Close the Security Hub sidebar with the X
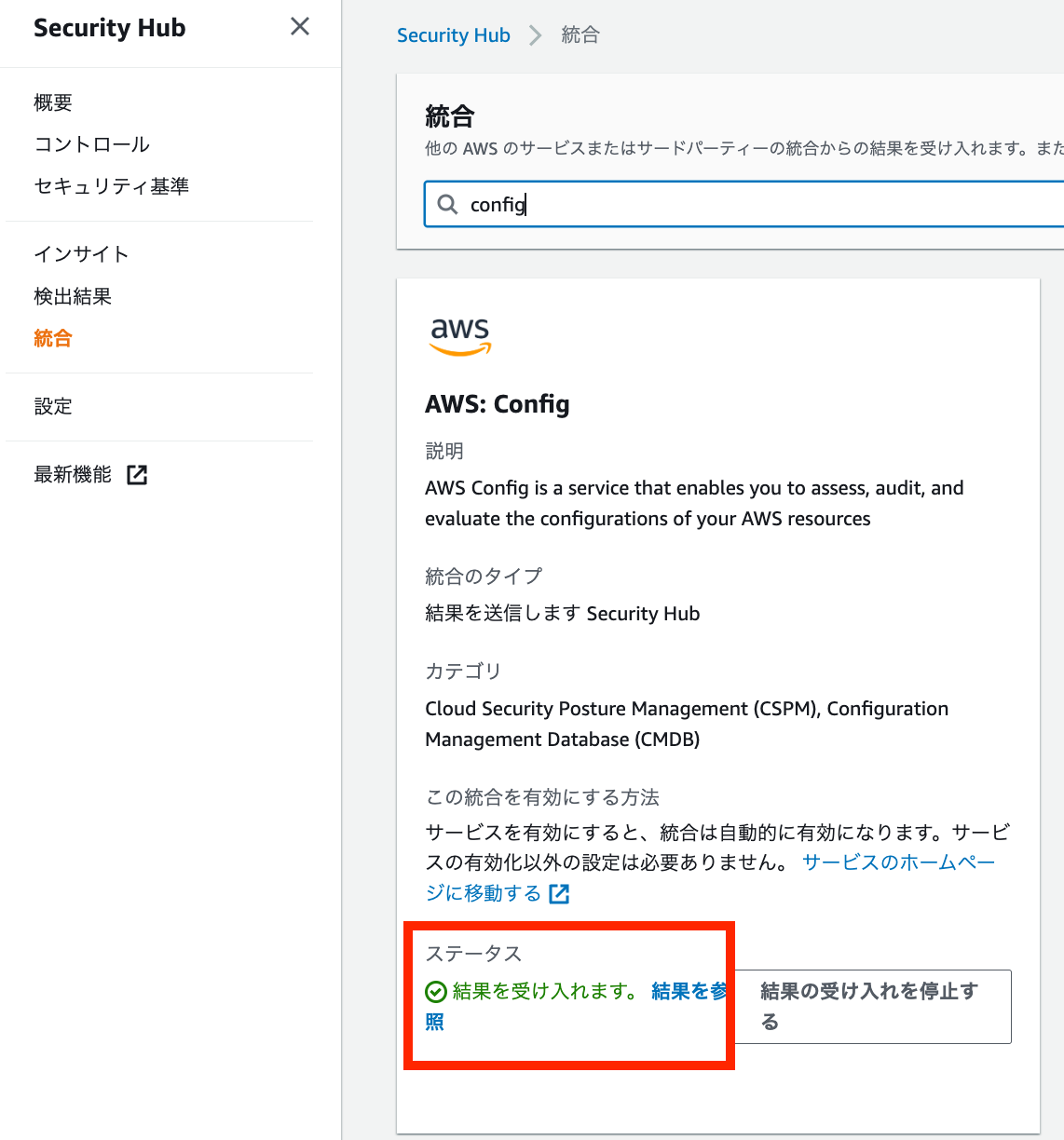This screenshot has width=1064, height=1140. [299, 27]
